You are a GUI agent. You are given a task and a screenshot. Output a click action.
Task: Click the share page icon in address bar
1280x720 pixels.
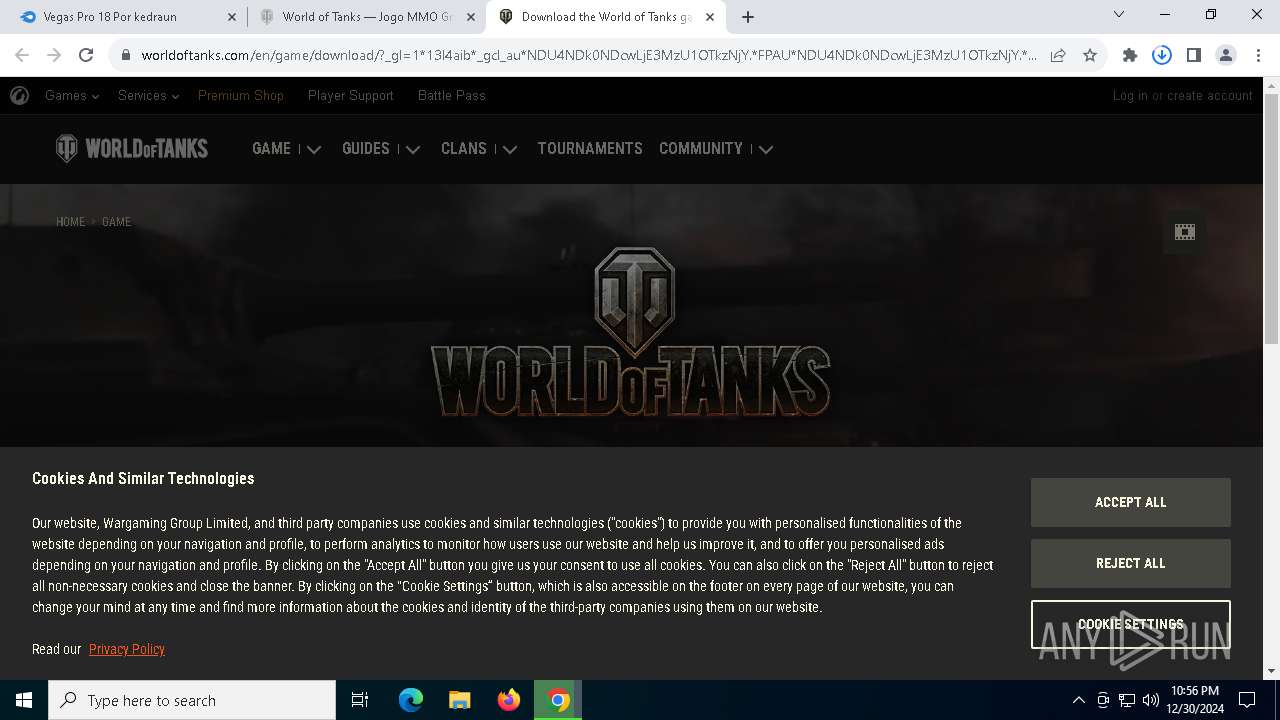(1058, 55)
